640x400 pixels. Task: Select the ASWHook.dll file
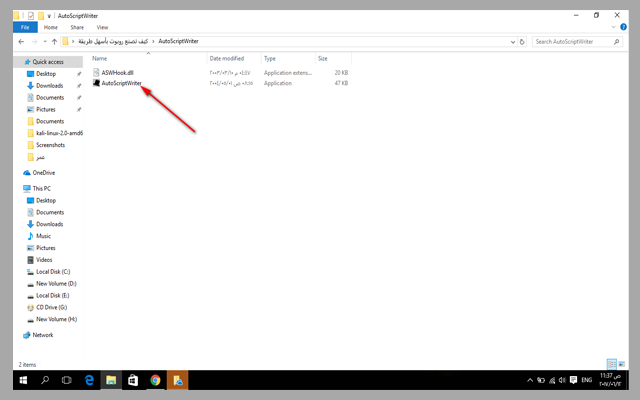click(x=117, y=73)
